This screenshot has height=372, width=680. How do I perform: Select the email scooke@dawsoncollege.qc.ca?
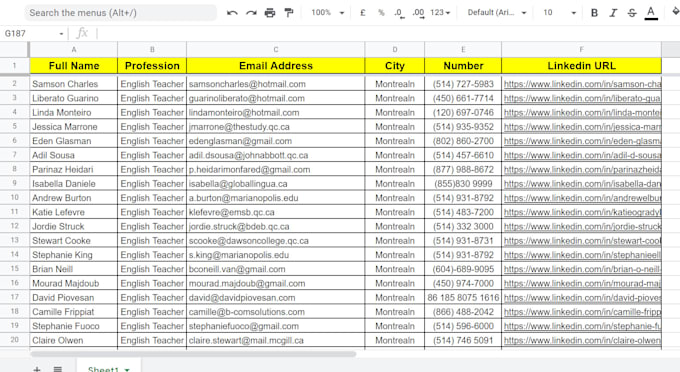(x=276, y=241)
